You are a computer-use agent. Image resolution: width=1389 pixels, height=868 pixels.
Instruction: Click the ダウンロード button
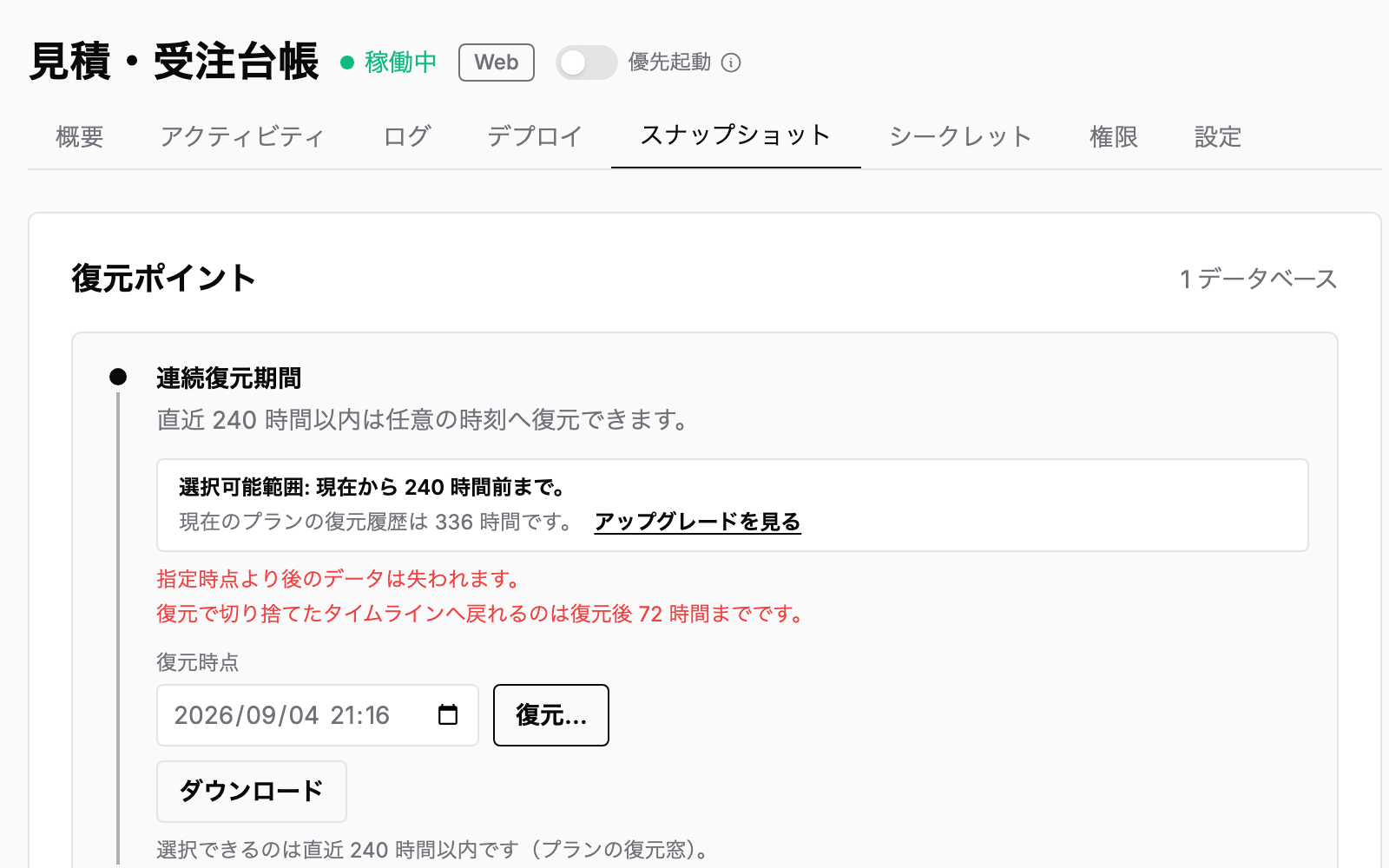point(252,792)
